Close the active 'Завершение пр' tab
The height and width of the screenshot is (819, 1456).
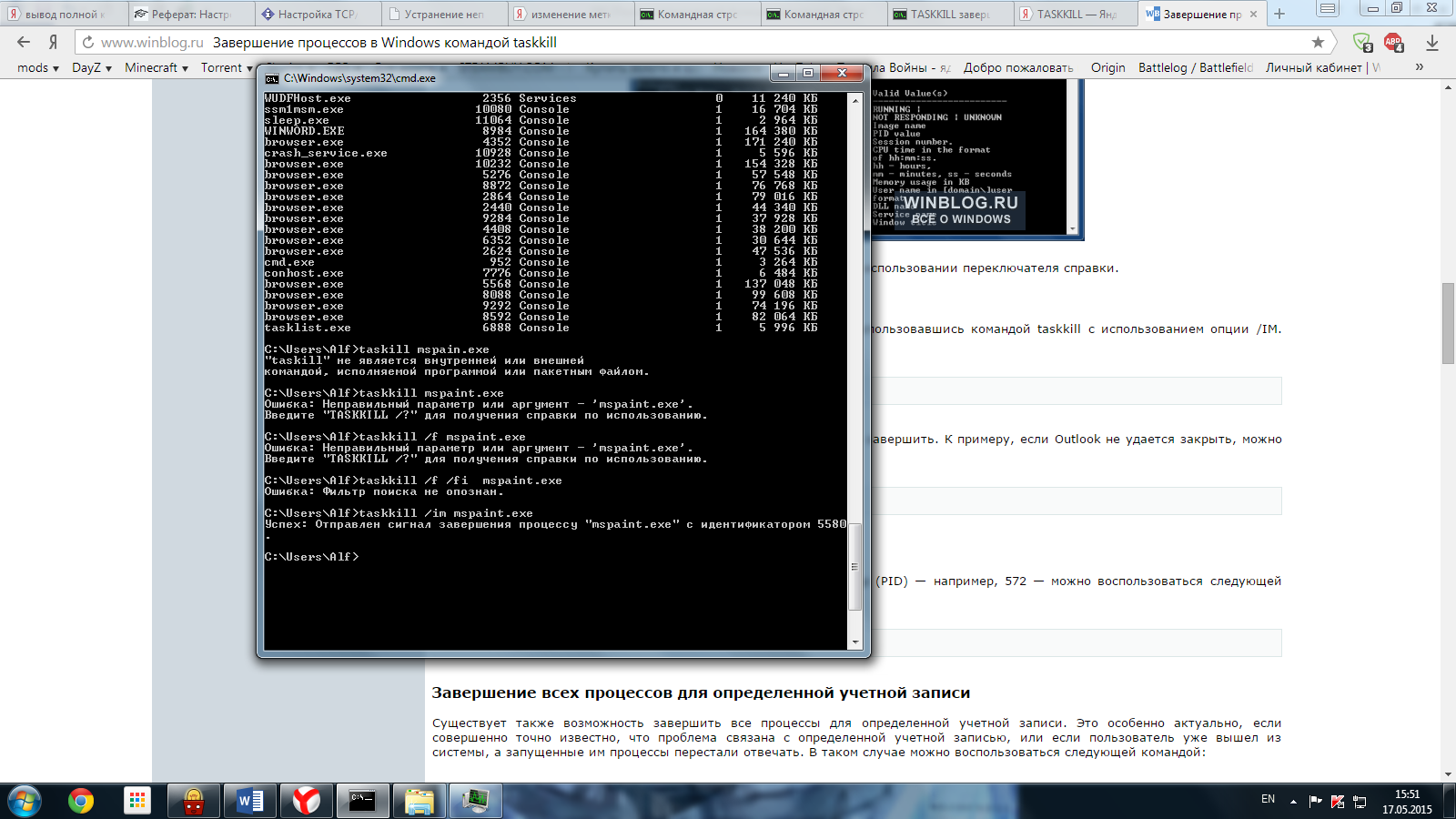[1253, 14]
